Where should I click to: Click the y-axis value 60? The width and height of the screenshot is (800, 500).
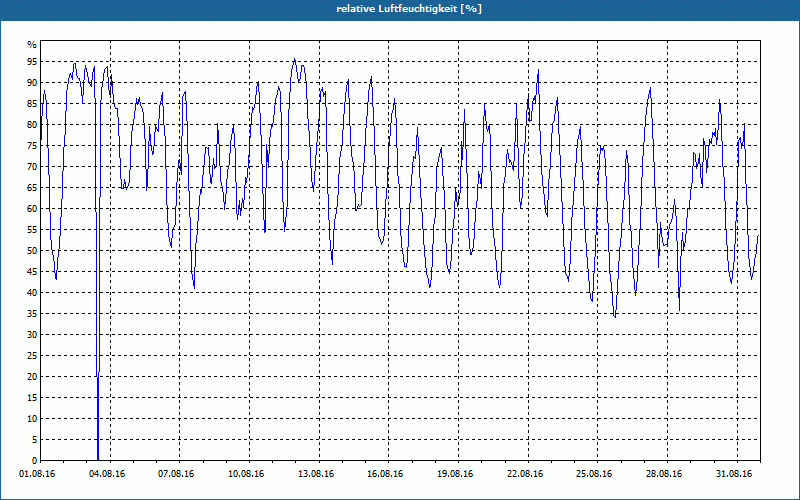coord(32,209)
